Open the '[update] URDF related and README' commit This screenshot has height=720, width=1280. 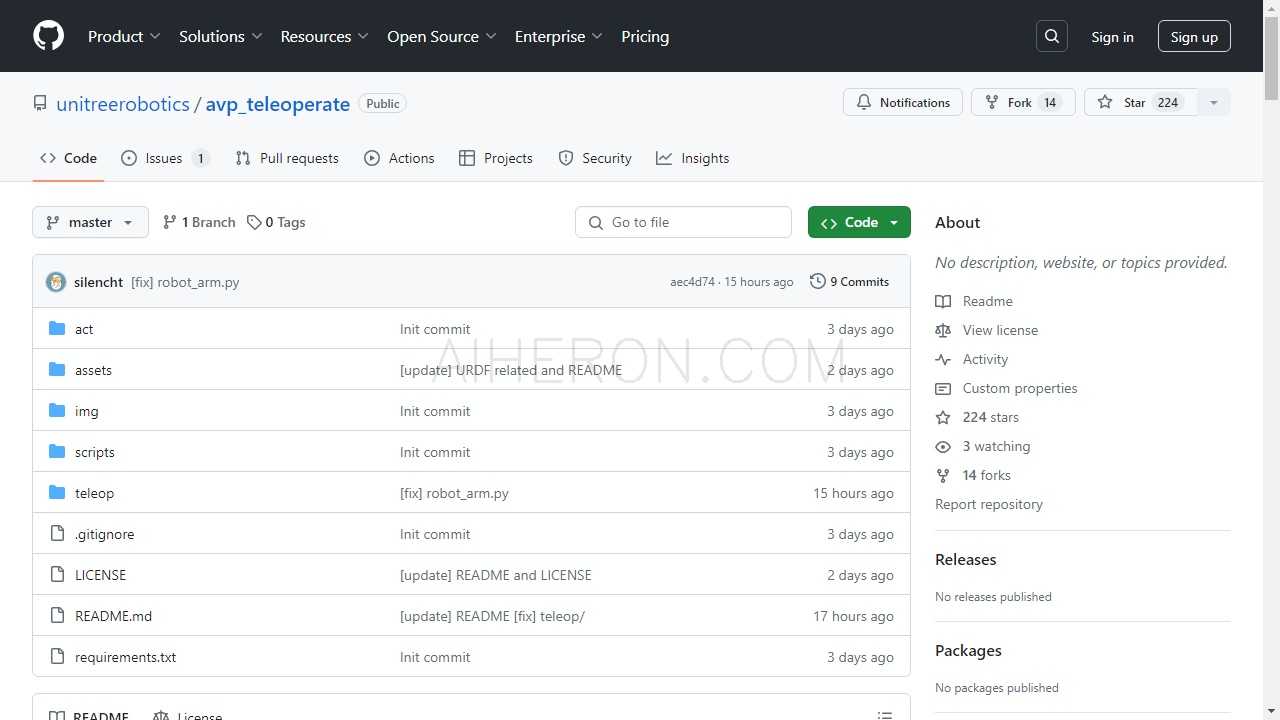[x=511, y=370]
